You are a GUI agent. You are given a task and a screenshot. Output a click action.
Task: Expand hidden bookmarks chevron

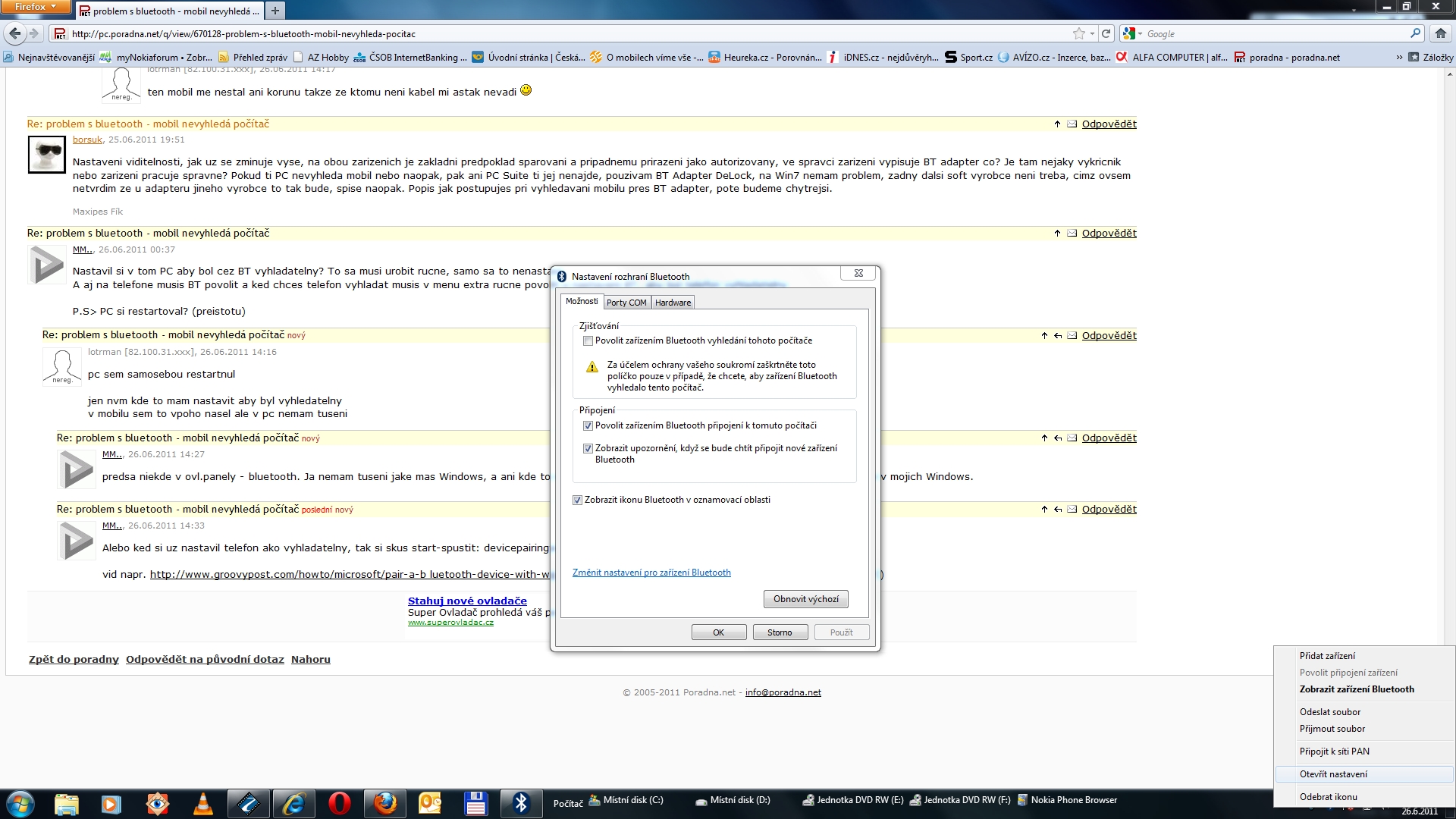pyautogui.click(x=1399, y=58)
